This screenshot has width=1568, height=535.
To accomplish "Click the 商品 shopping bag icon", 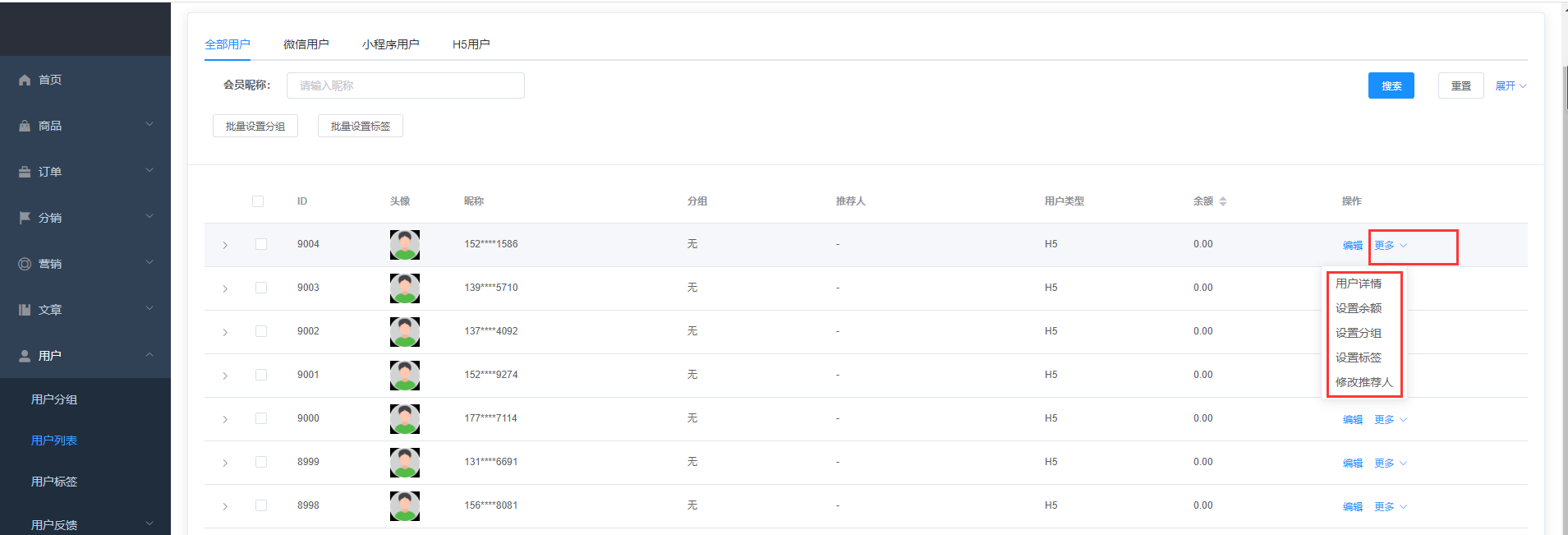I will point(25,126).
